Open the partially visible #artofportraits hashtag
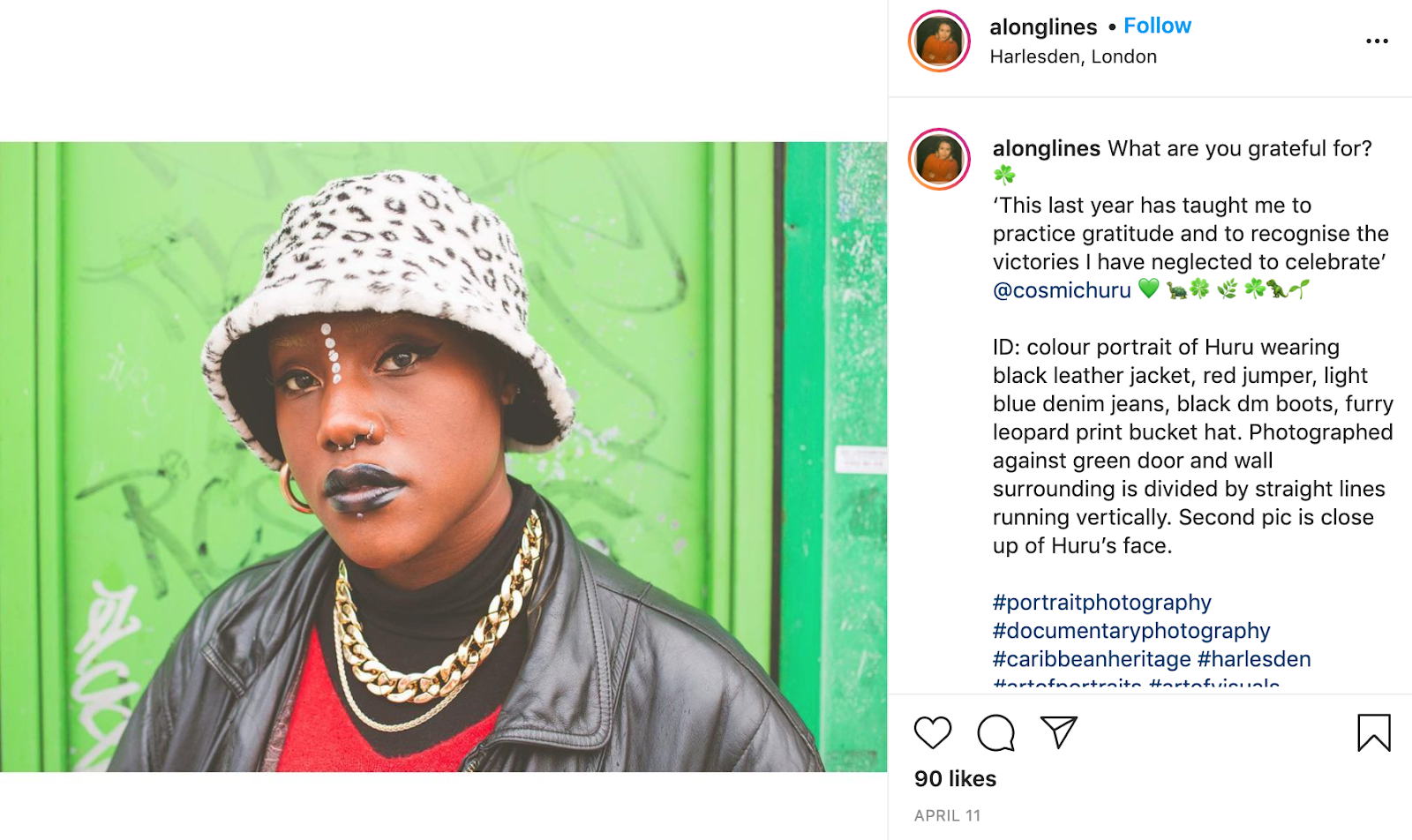The height and width of the screenshot is (840, 1412). point(1067,683)
